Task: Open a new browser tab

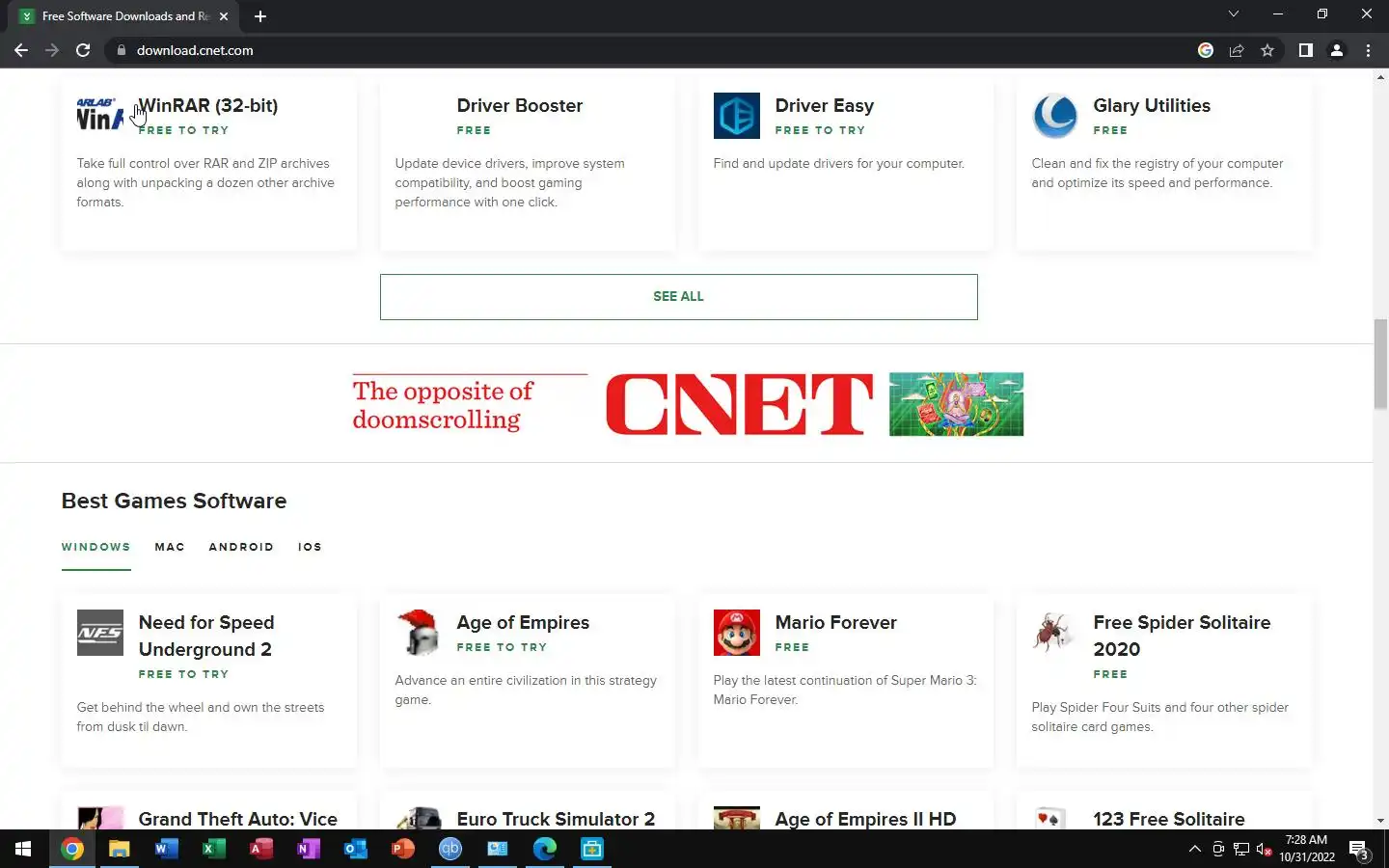Action: point(259,16)
